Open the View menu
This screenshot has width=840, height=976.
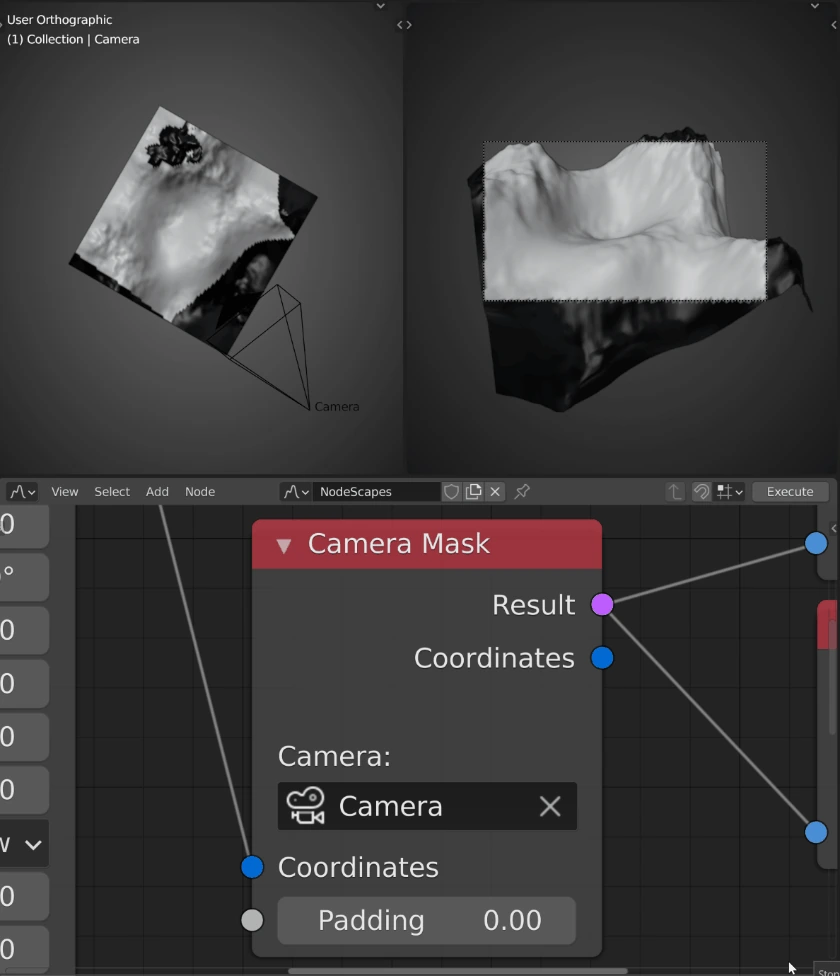point(65,492)
